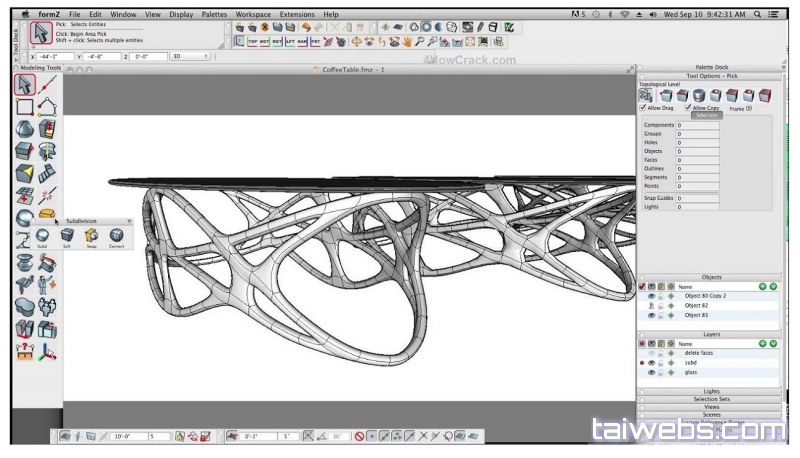Select the rectangle drawing tool
This screenshot has height=458, width=800.
tap(25, 106)
